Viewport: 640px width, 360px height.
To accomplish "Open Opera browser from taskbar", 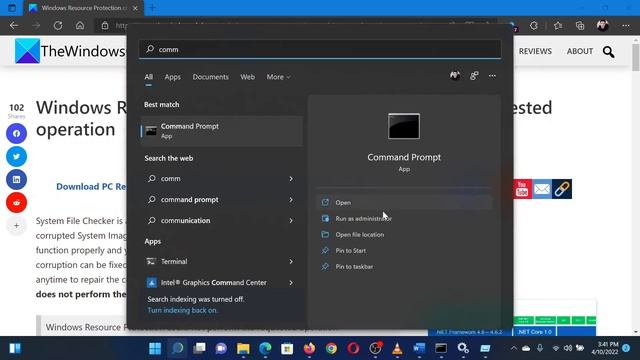I will (x=353, y=348).
